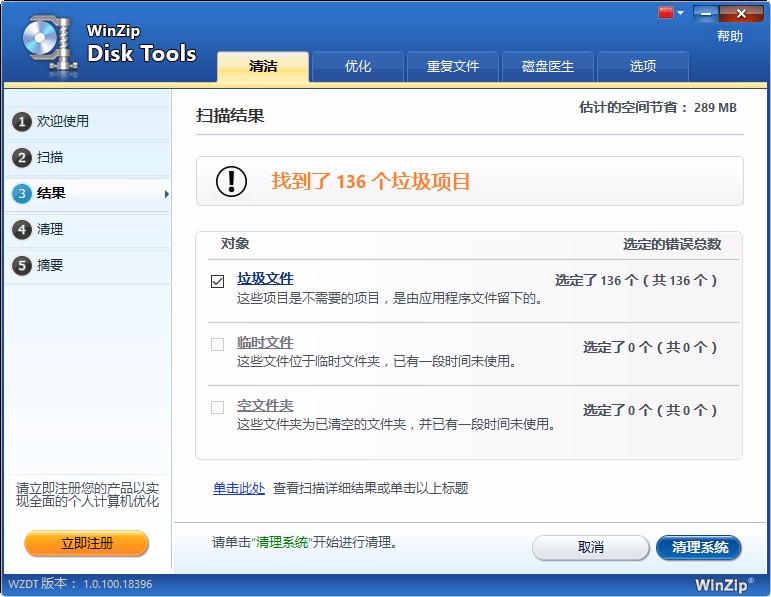Image resolution: width=771 pixels, height=597 pixels.
Task: Open the language dropdown arrow beside flag
Action: pyautogui.click(x=681, y=13)
